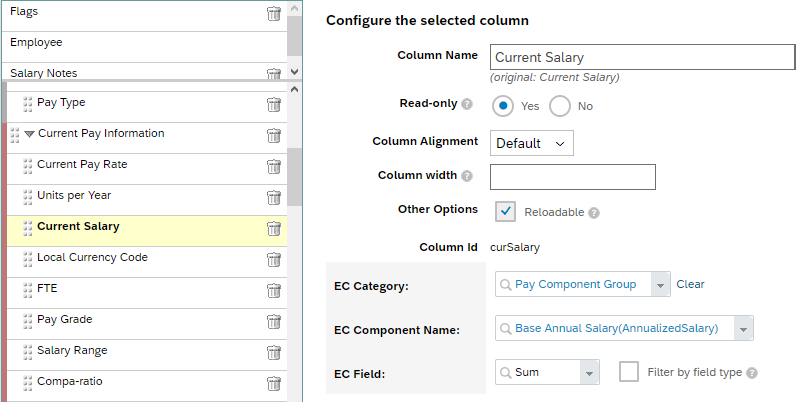Image resolution: width=799 pixels, height=402 pixels.
Task: Select the Salary Range column item
Action: 147,353
